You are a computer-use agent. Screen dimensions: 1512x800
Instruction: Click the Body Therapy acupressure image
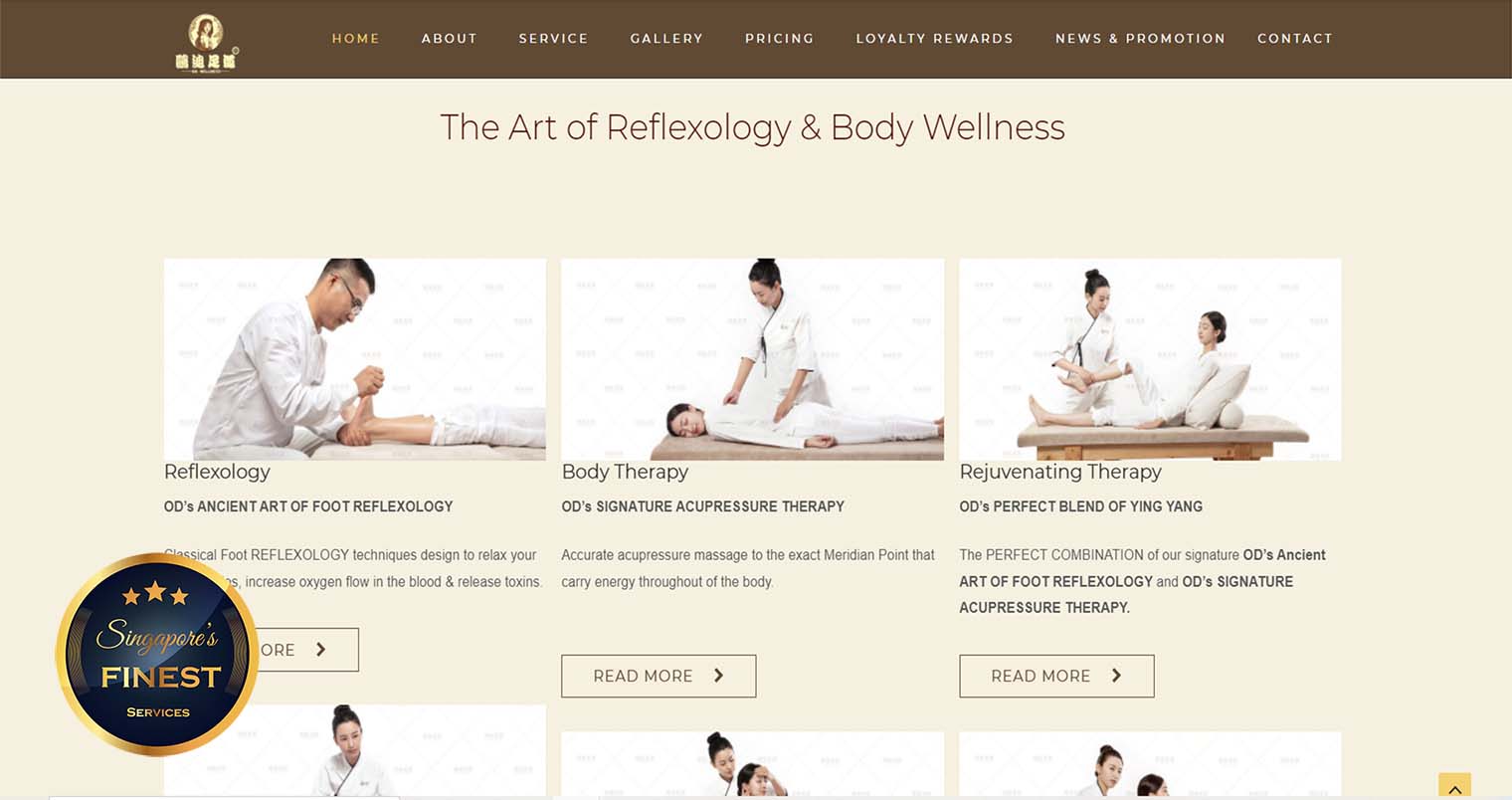coord(753,359)
